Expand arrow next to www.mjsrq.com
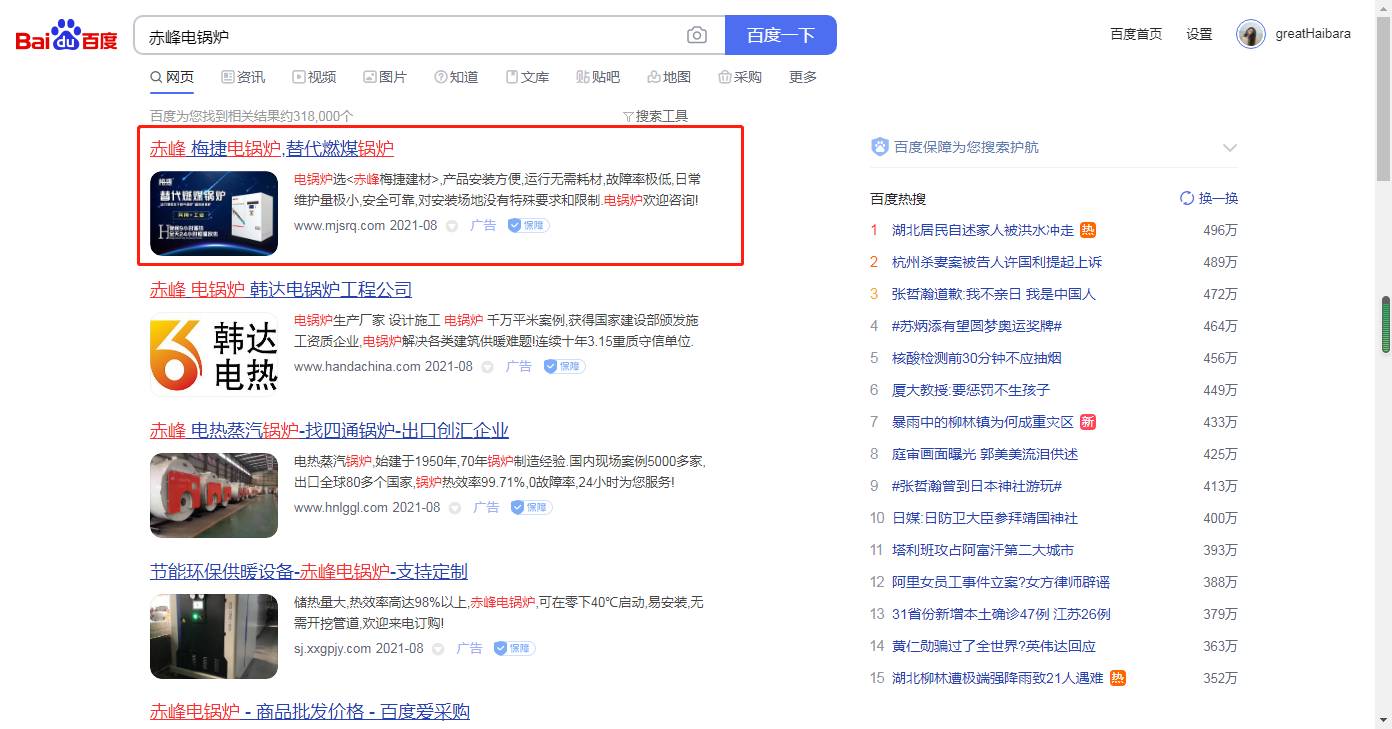The image size is (1392, 729). click(x=451, y=226)
